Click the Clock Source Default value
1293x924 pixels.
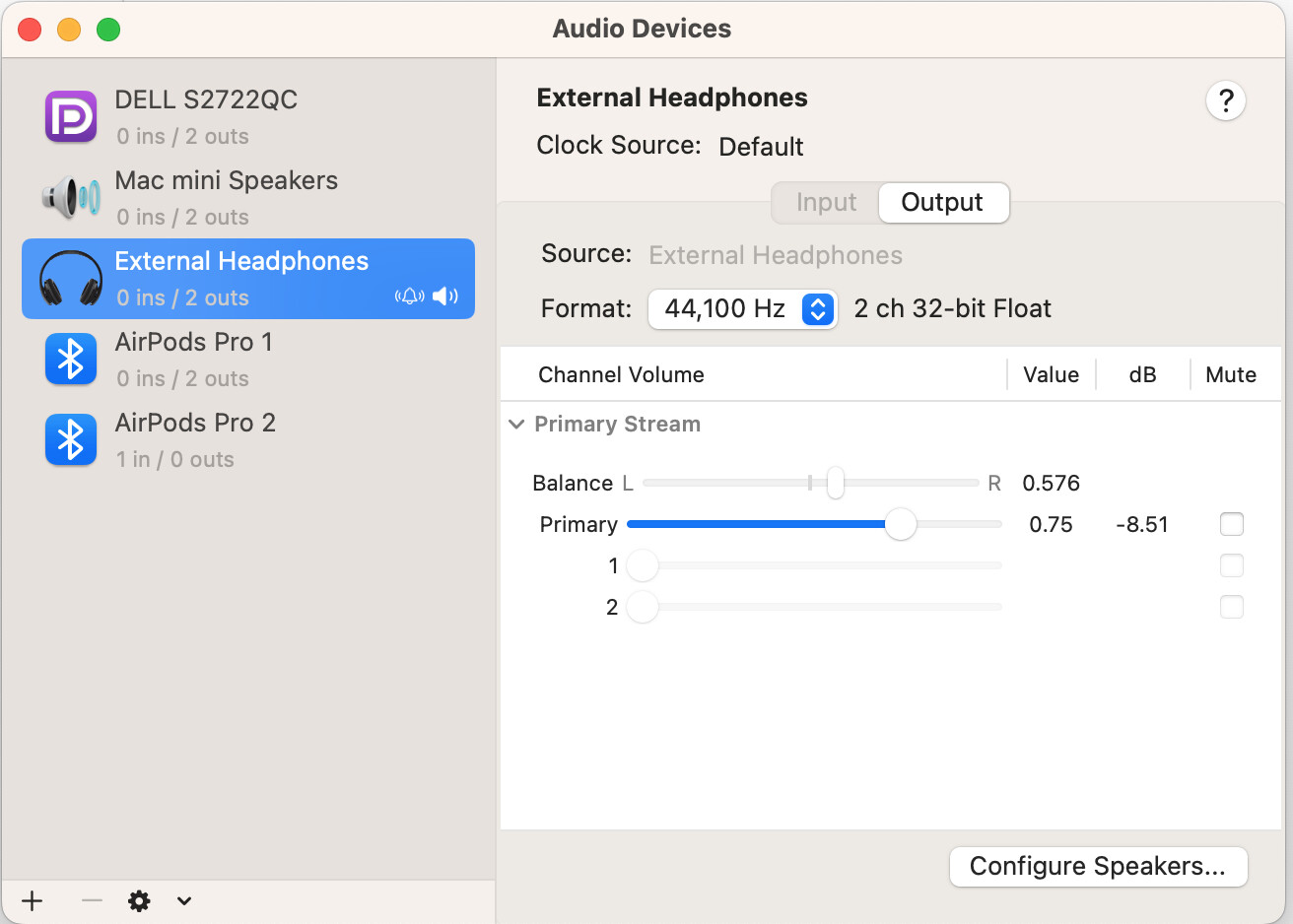(x=761, y=147)
